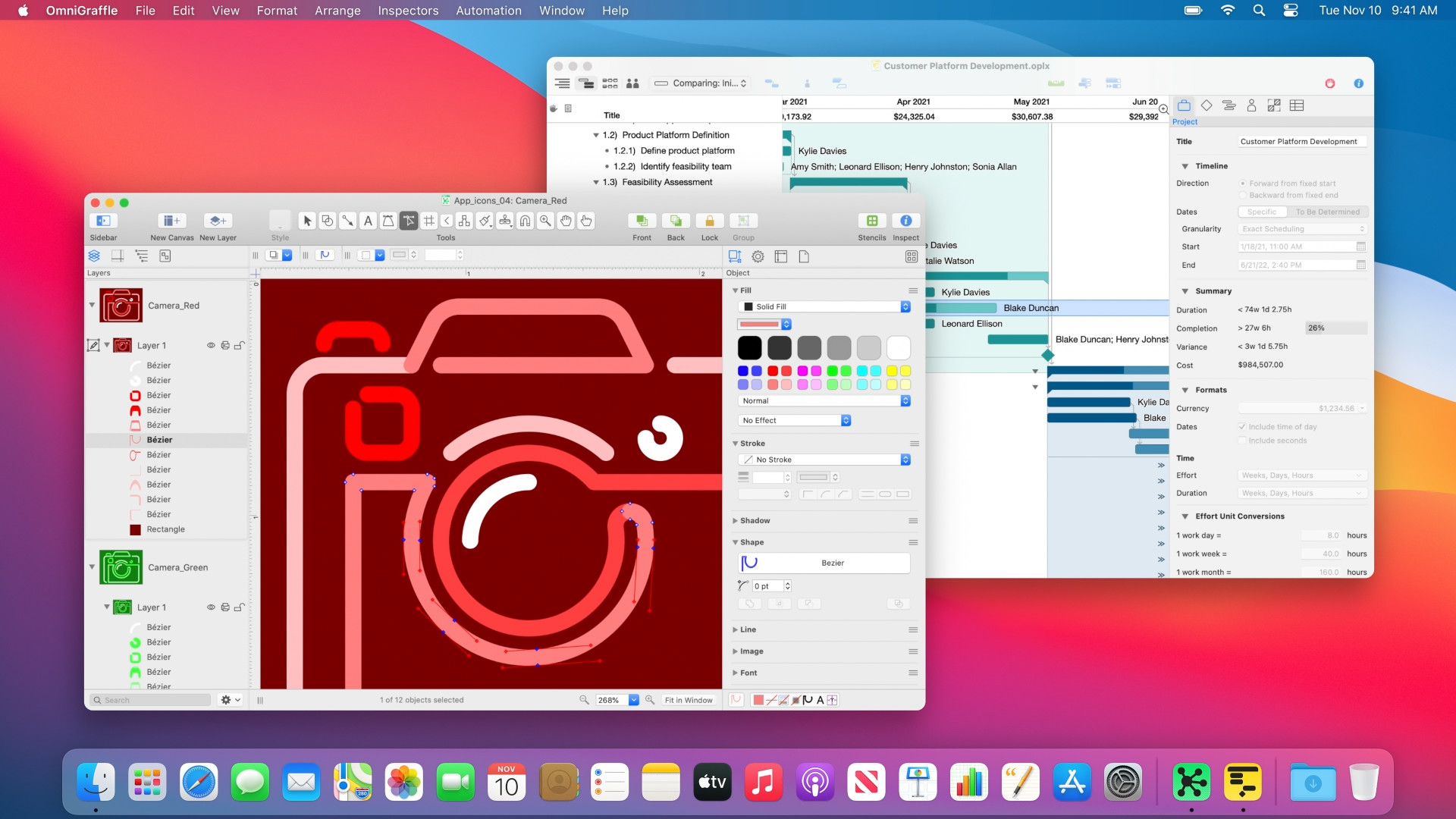Click the Lock toolbar icon
Viewport: 1456px width, 819px height.
point(710,221)
